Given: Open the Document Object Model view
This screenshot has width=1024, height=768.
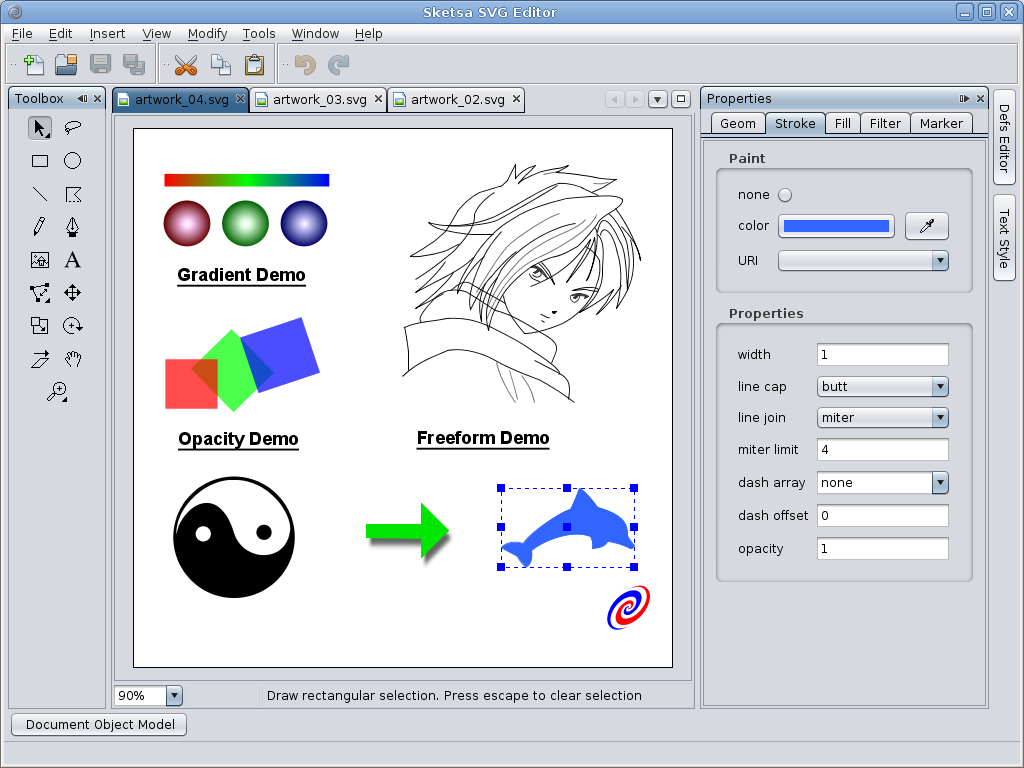Looking at the screenshot, I should click(x=98, y=724).
